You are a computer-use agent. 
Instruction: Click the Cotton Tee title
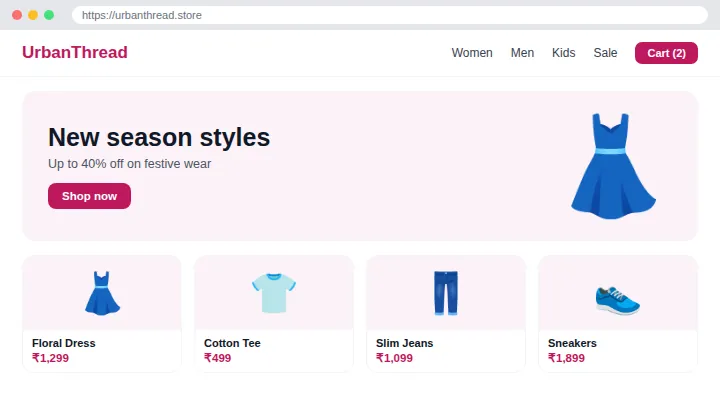tap(232, 343)
